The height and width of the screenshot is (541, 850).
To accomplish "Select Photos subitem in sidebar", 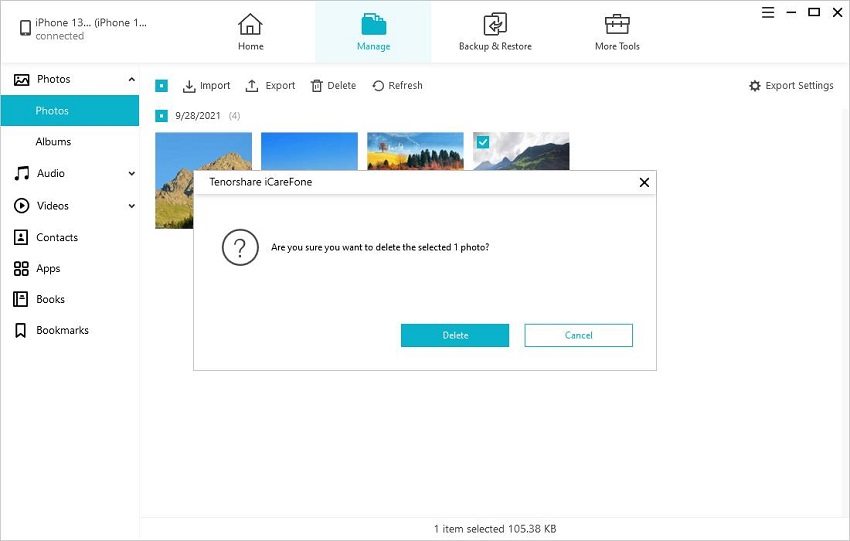I will coord(70,111).
